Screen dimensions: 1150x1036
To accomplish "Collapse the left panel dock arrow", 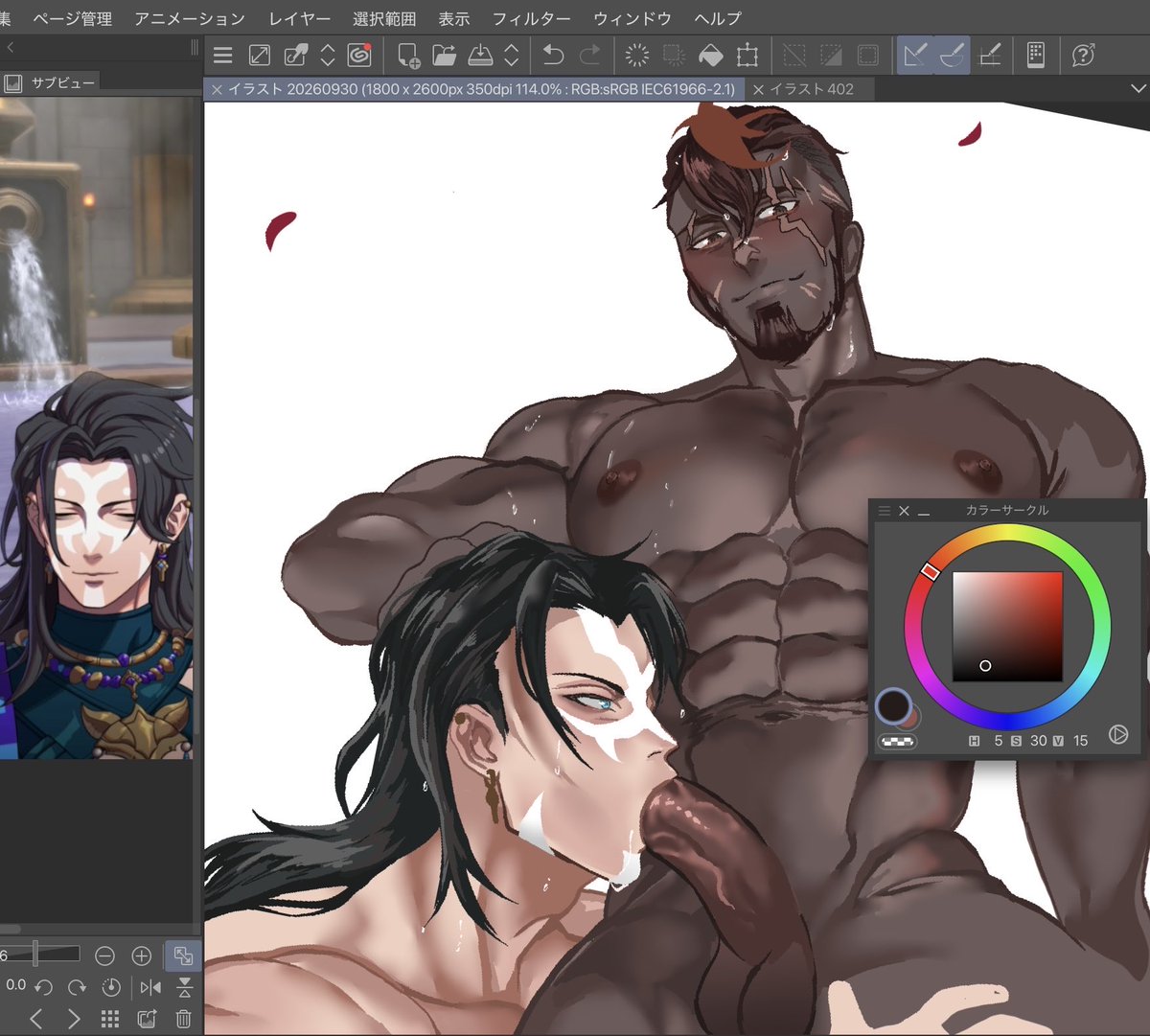I will pos(10,46).
